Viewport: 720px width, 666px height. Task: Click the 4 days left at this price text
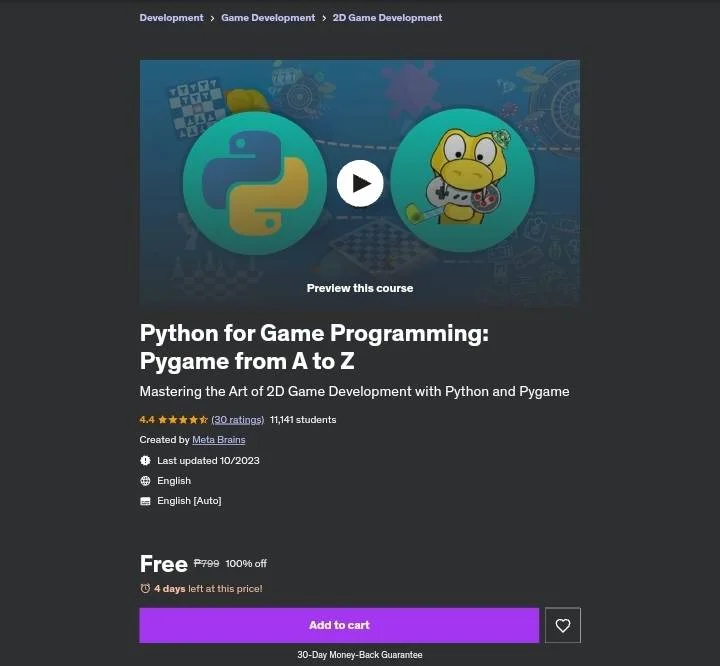[208, 588]
